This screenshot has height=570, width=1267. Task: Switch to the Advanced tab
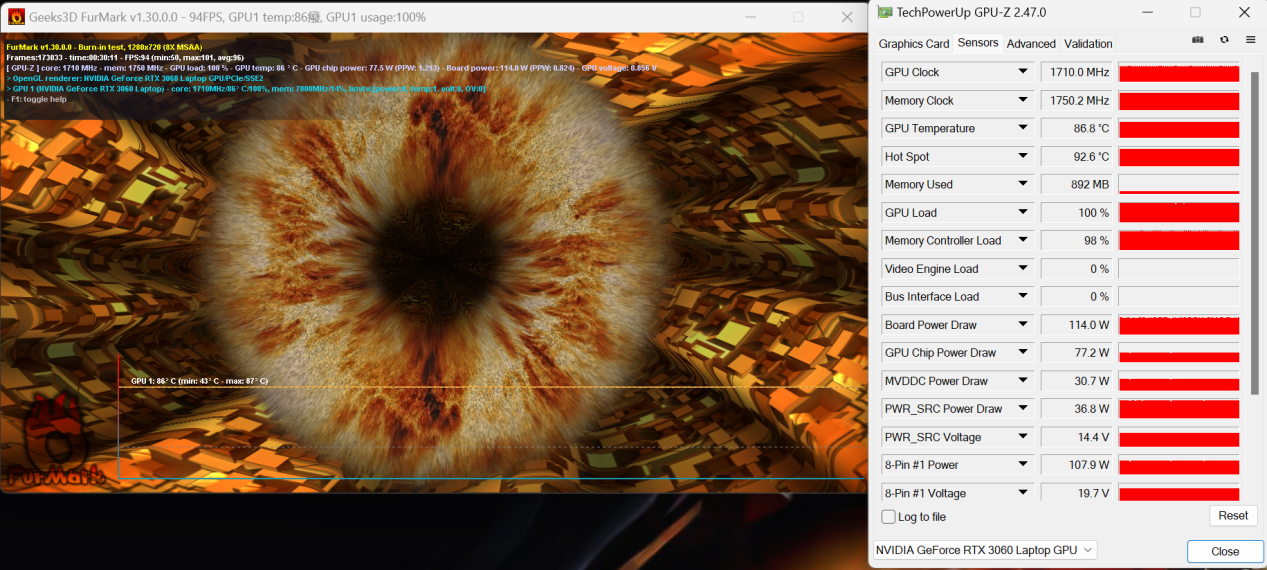pos(1031,44)
